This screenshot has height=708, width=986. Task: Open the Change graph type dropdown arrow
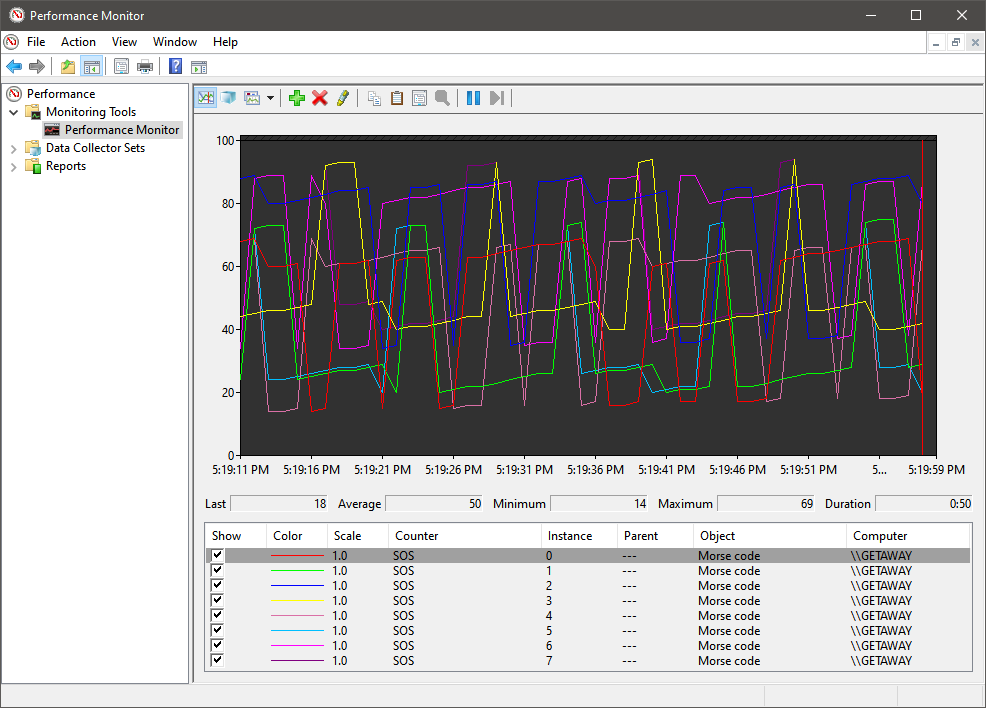270,98
